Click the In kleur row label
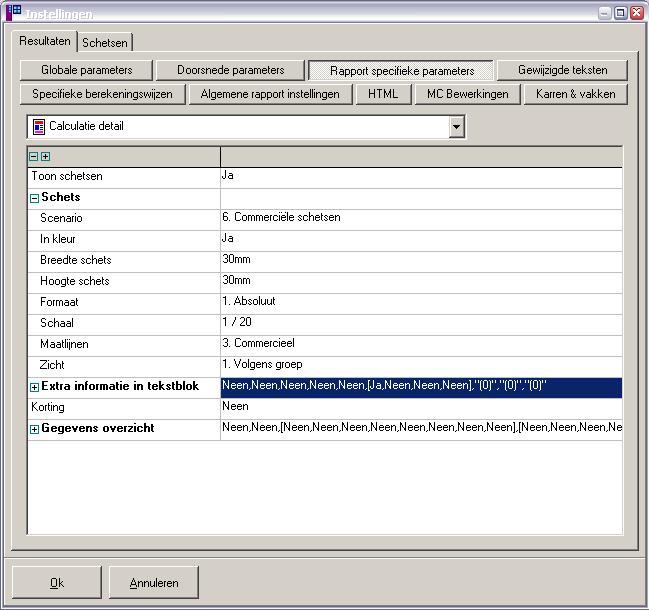This screenshot has width=649, height=610. pos(58,239)
